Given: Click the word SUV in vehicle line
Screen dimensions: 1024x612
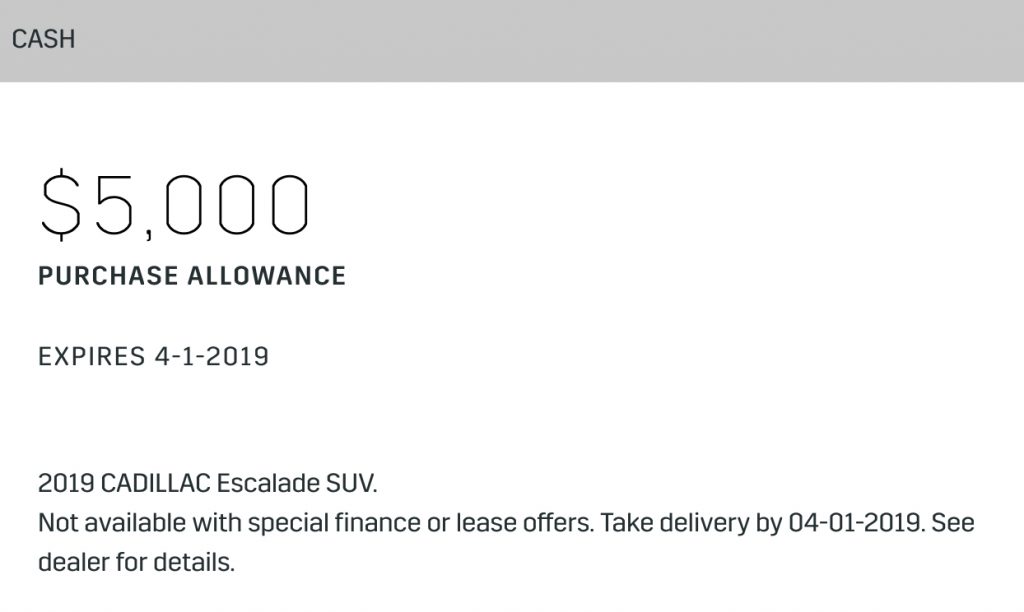Looking at the screenshot, I should click(x=351, y=483).
